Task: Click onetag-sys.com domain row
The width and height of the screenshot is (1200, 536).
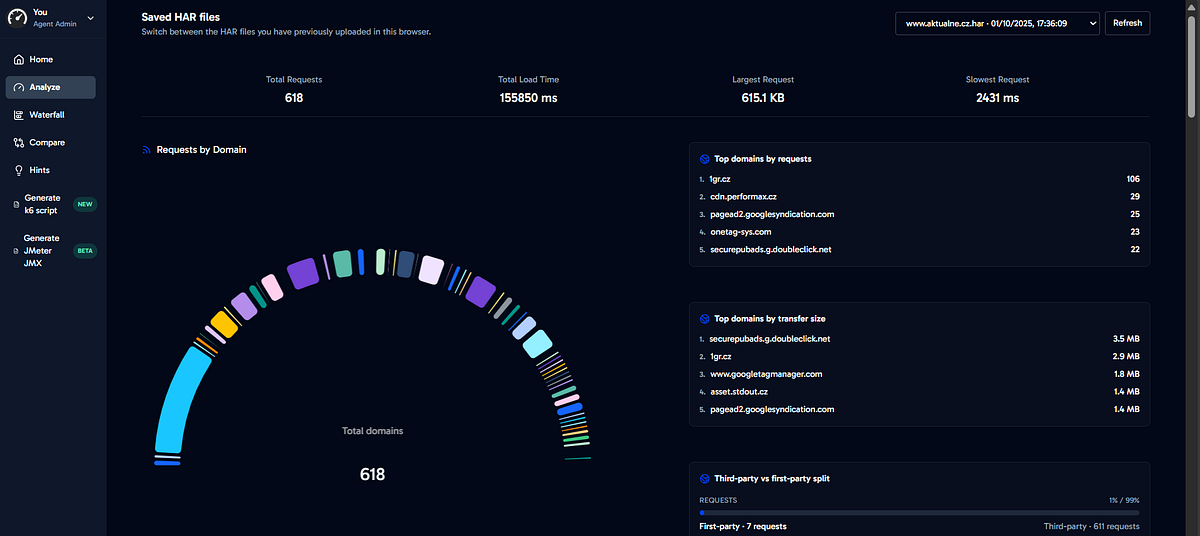Action: pyautogui.click(x=919, y=231)
